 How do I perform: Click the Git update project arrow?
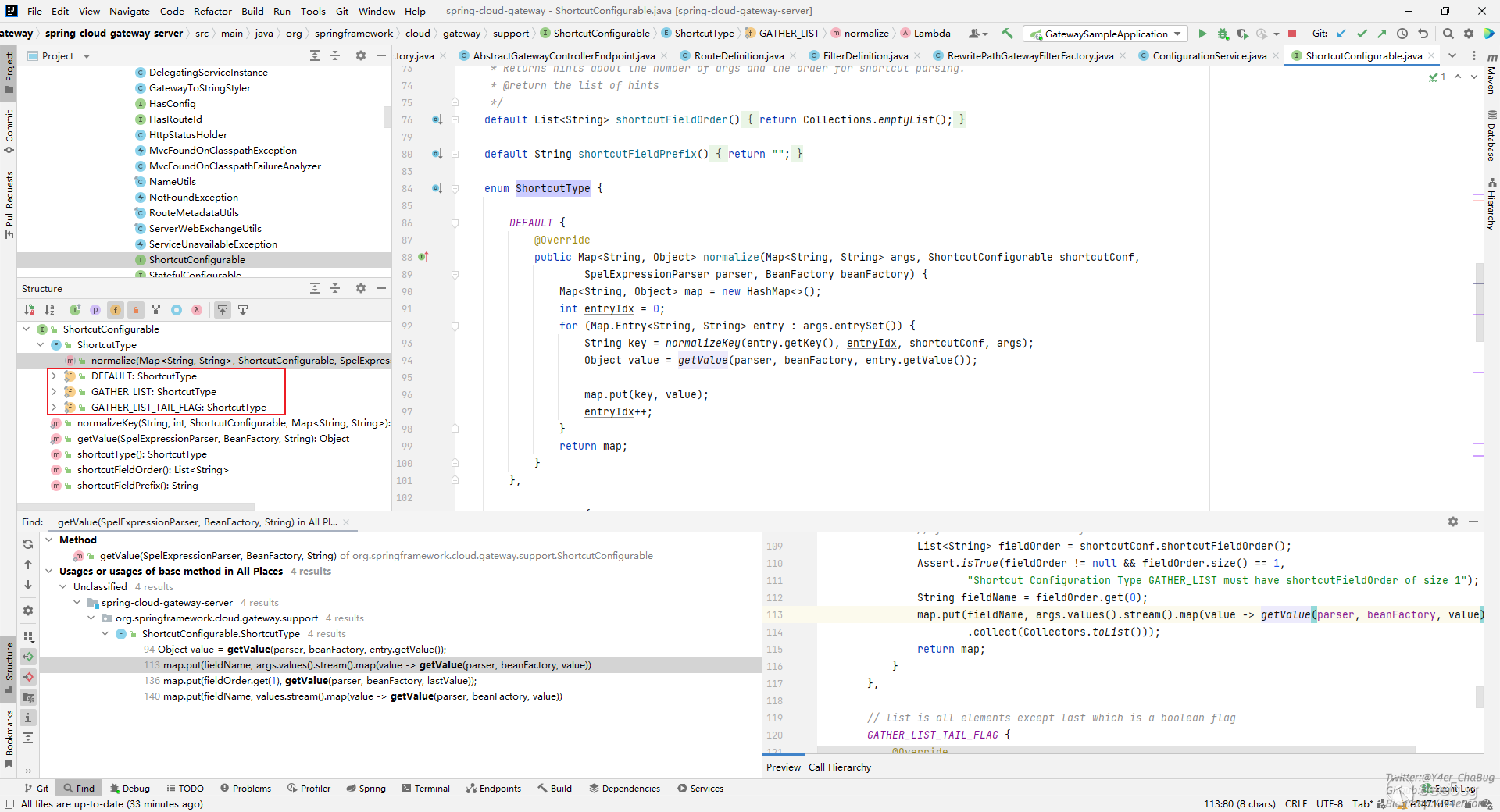coord(1341,34)
